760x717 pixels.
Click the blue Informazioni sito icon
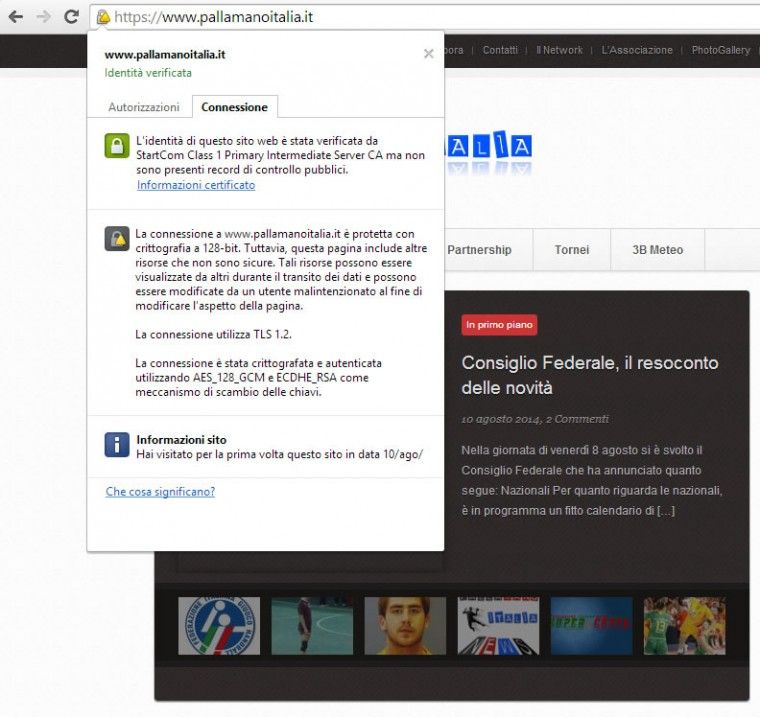pyautogui.click(x=117, y=445)
